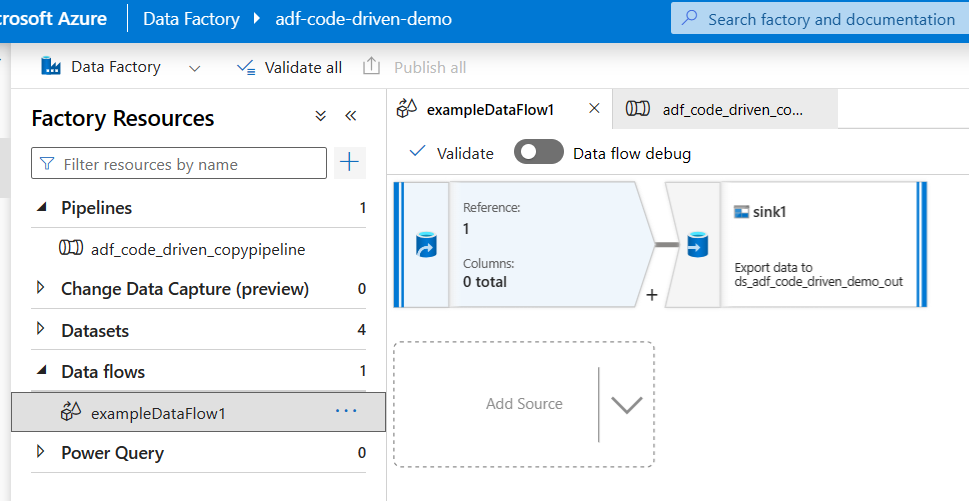Click the Datasets count value 4

(362, 330)
